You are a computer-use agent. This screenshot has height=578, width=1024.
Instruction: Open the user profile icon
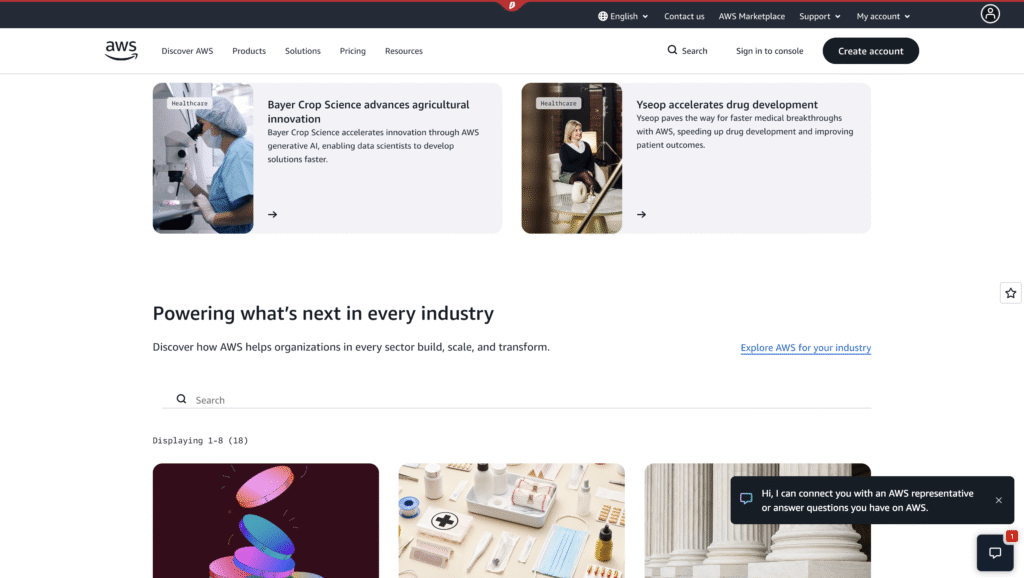pos(990,14)
